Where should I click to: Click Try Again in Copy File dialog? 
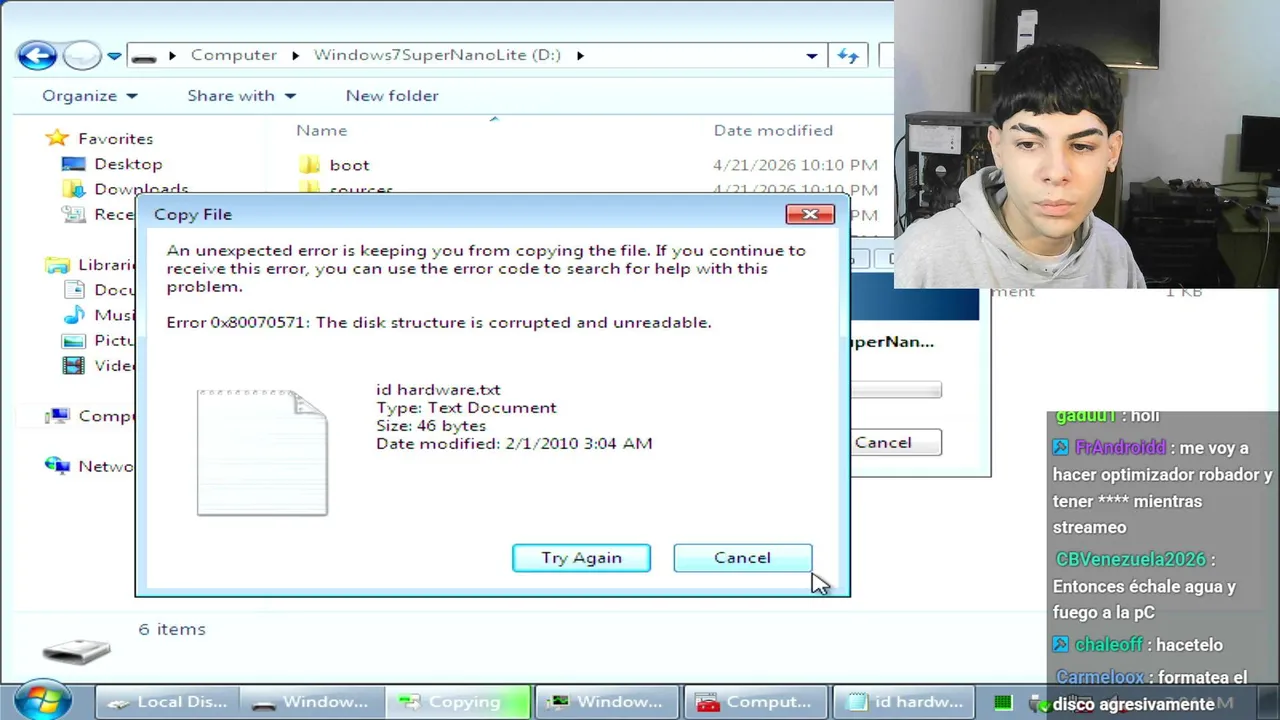(581, 558)
